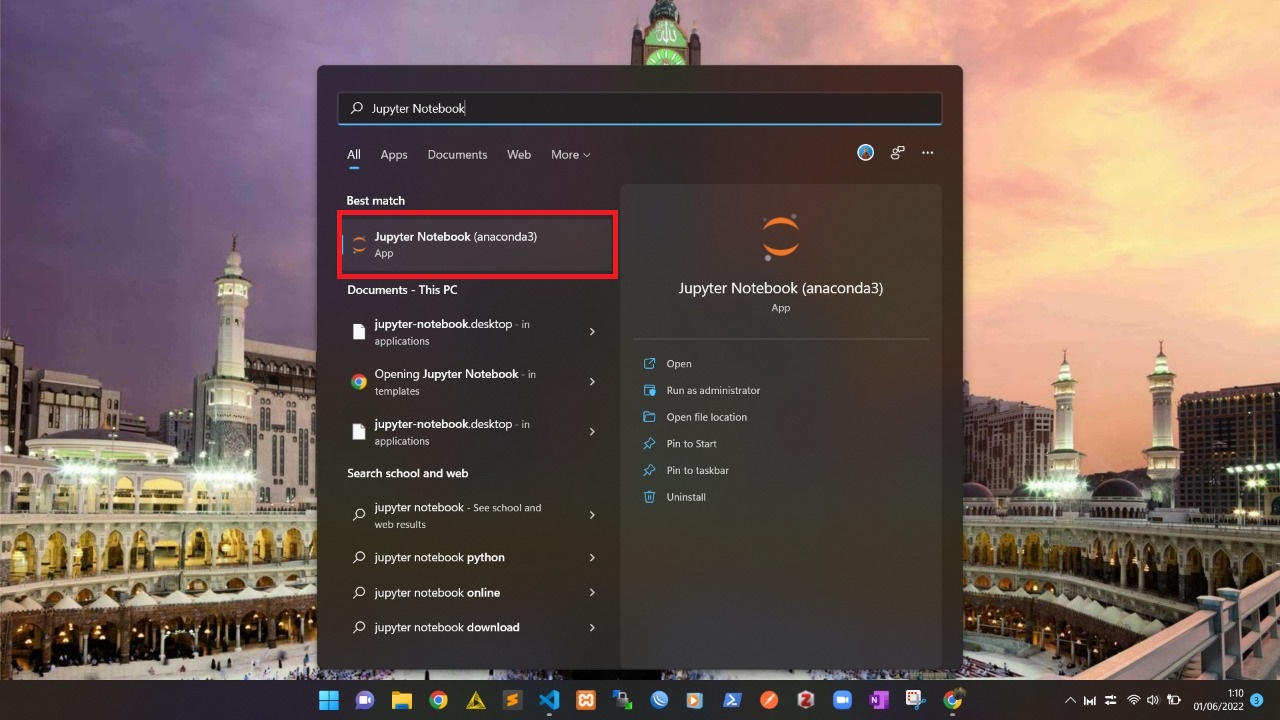This screenshot has width=1280, height=720.
Task: Expand the 'jupyter notebook - See school' arrow
Action: pos(592,515)
